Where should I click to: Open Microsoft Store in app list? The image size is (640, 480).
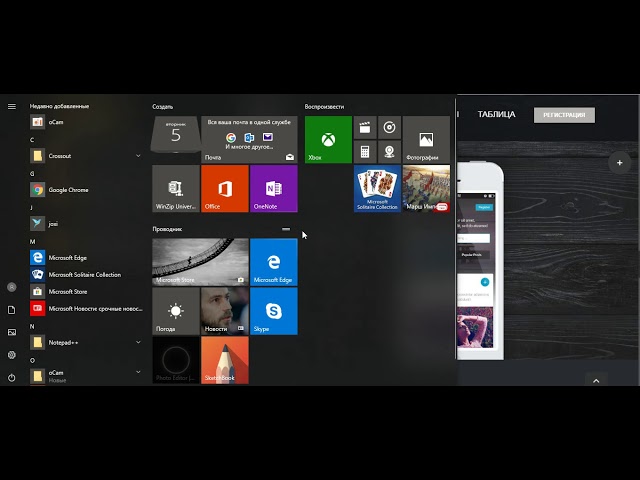point(86,291)
